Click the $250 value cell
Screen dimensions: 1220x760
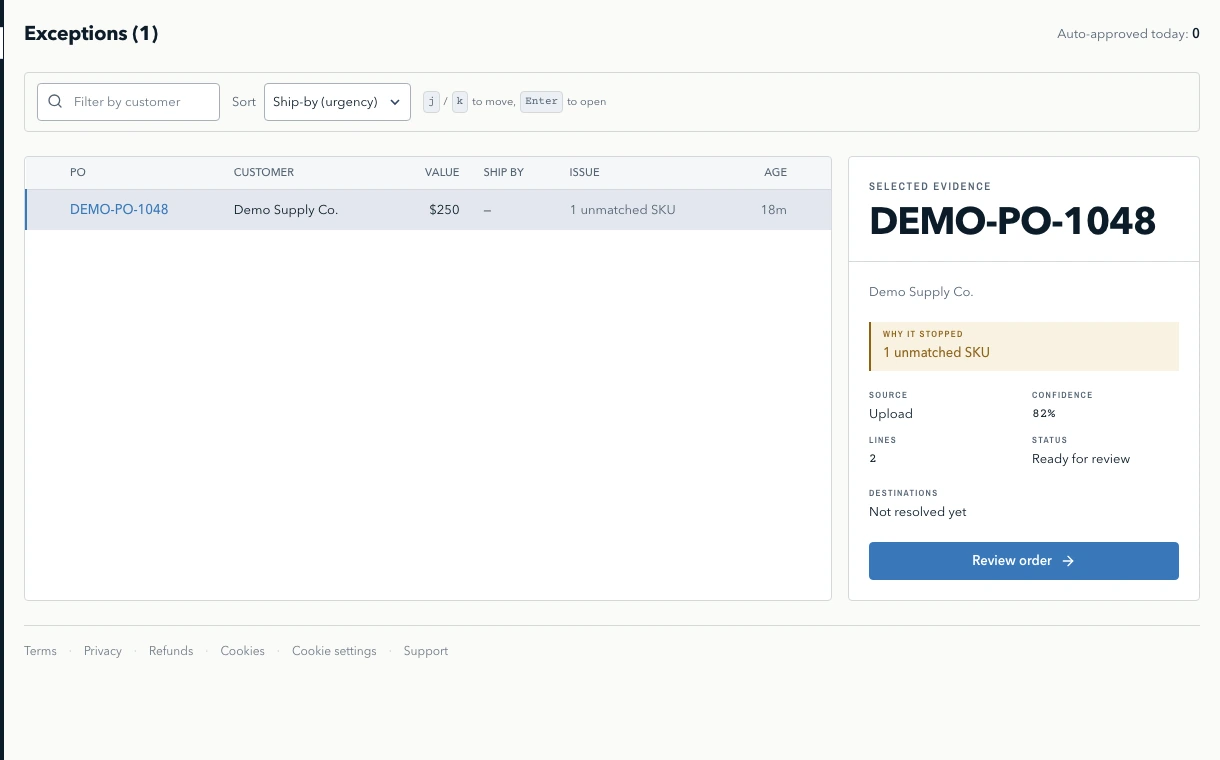[x=444, y=210]
